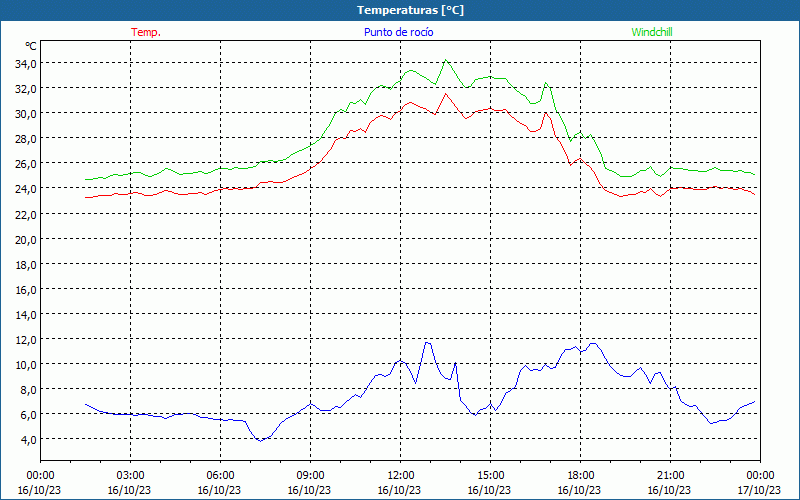Click the green Windchill curve's highest peak

[446, 60]
